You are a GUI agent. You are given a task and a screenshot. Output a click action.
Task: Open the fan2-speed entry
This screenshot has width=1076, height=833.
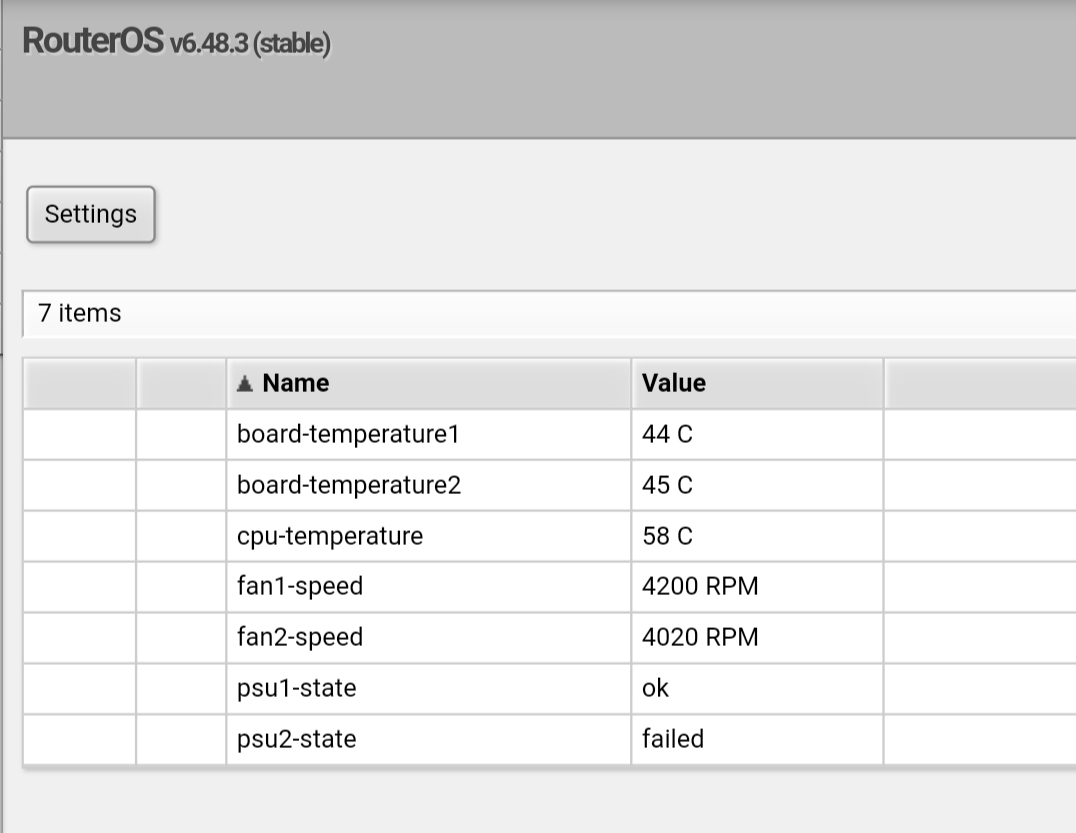[300, 637]
